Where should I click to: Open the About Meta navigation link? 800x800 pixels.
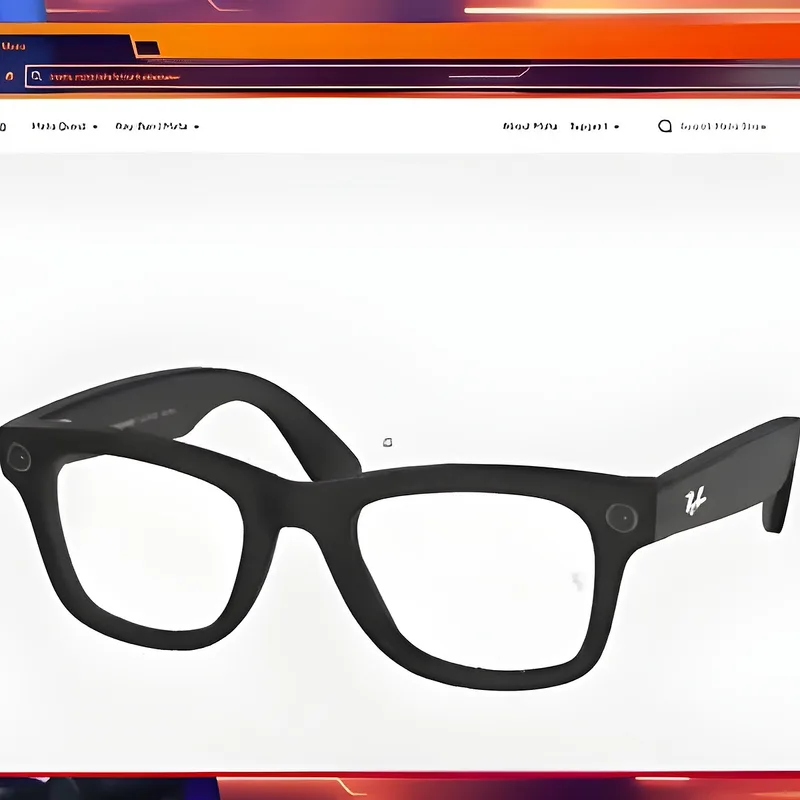tap(530, 126)
